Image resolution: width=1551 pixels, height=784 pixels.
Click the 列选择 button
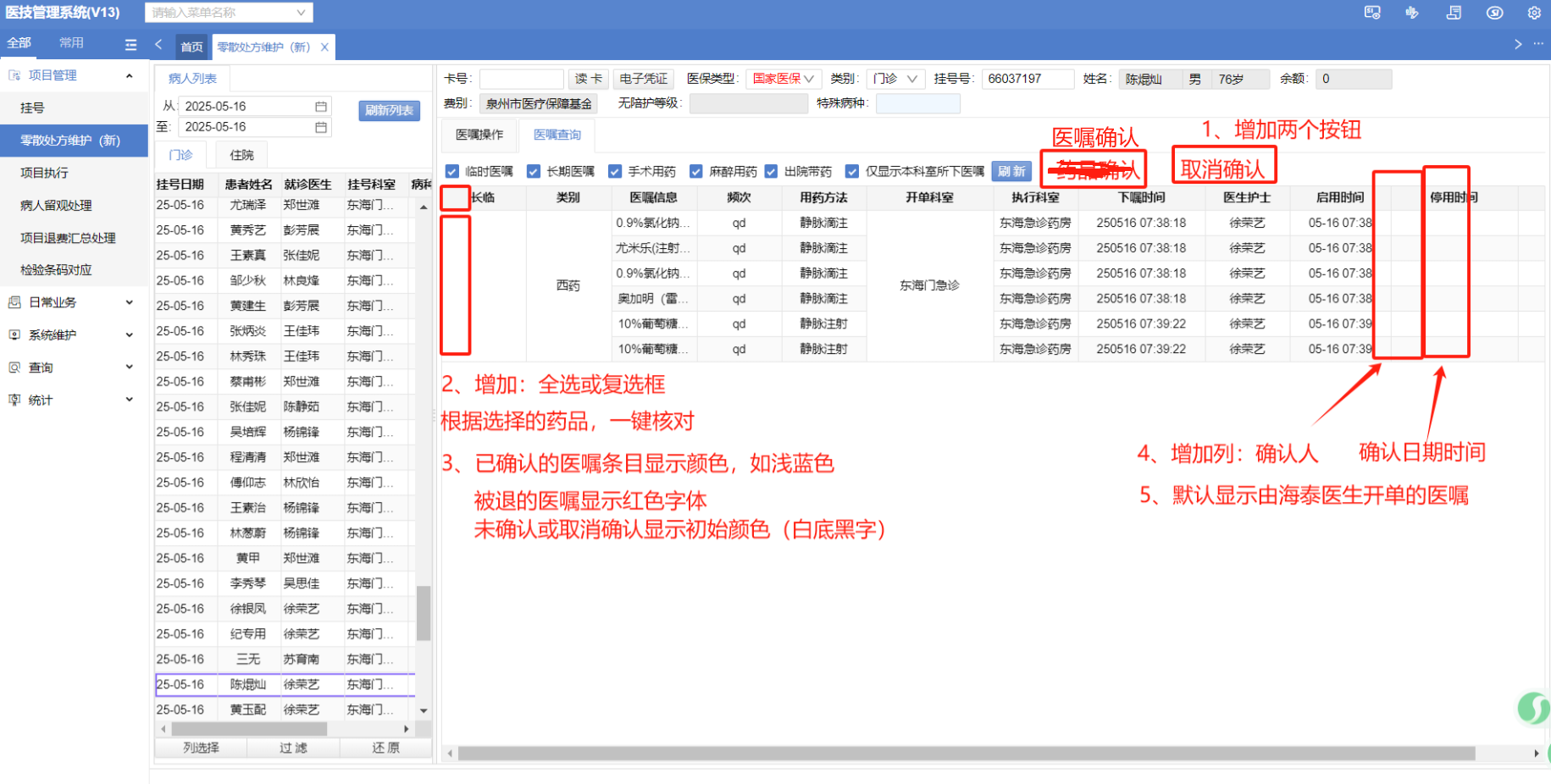pyautogui.click(x=201, y=748)
